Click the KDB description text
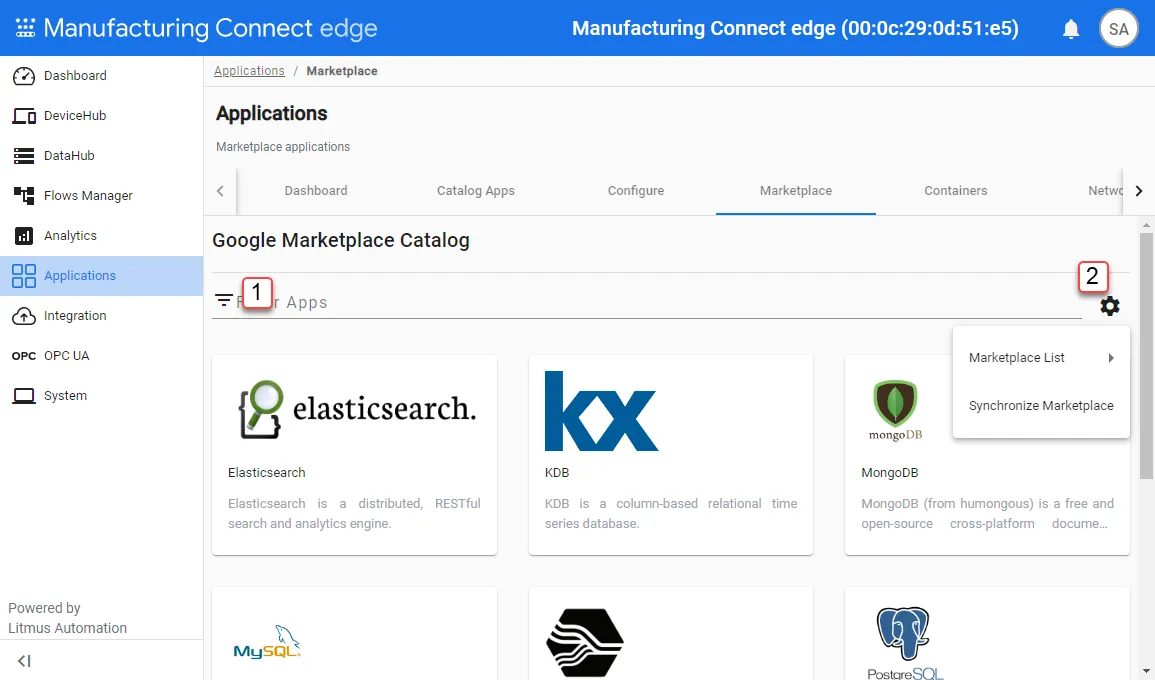The width and height of the screenshot is (1155, 680). [671, 513]
